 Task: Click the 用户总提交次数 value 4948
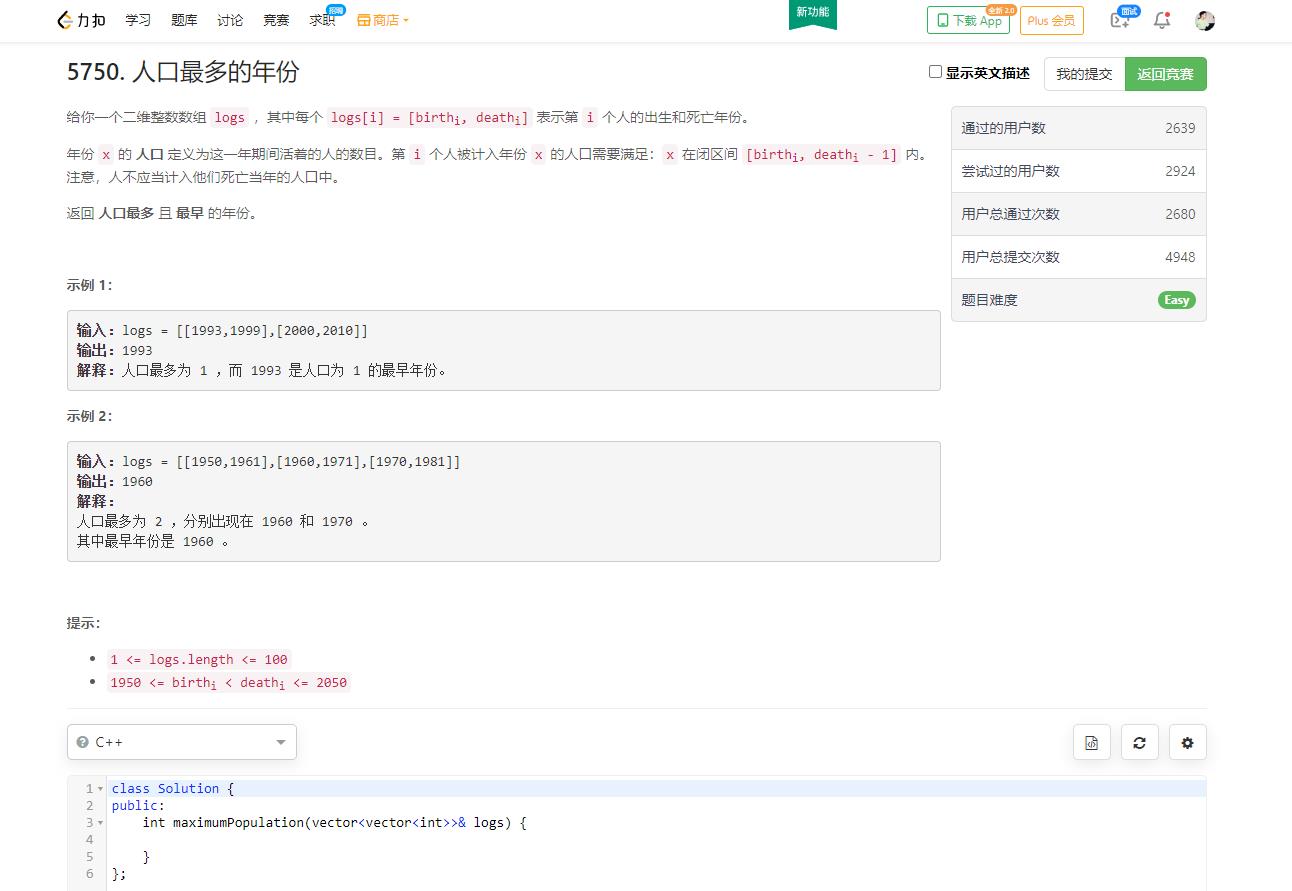pos(1180,257)
